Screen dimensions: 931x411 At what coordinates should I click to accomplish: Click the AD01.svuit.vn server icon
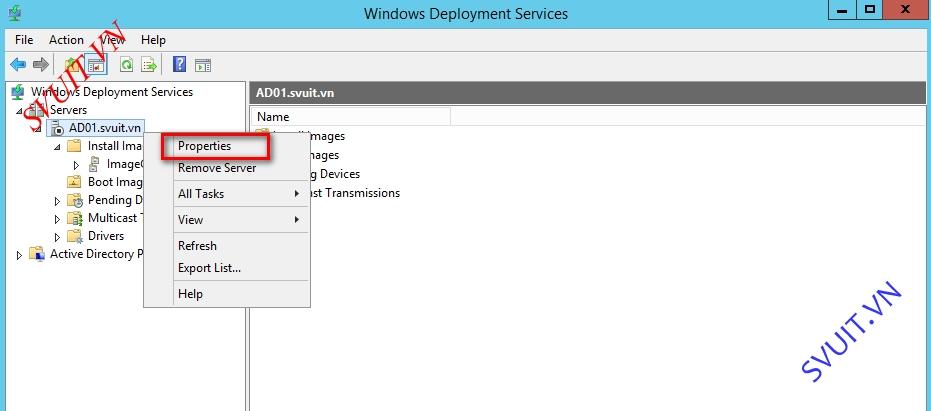(56, 128)
